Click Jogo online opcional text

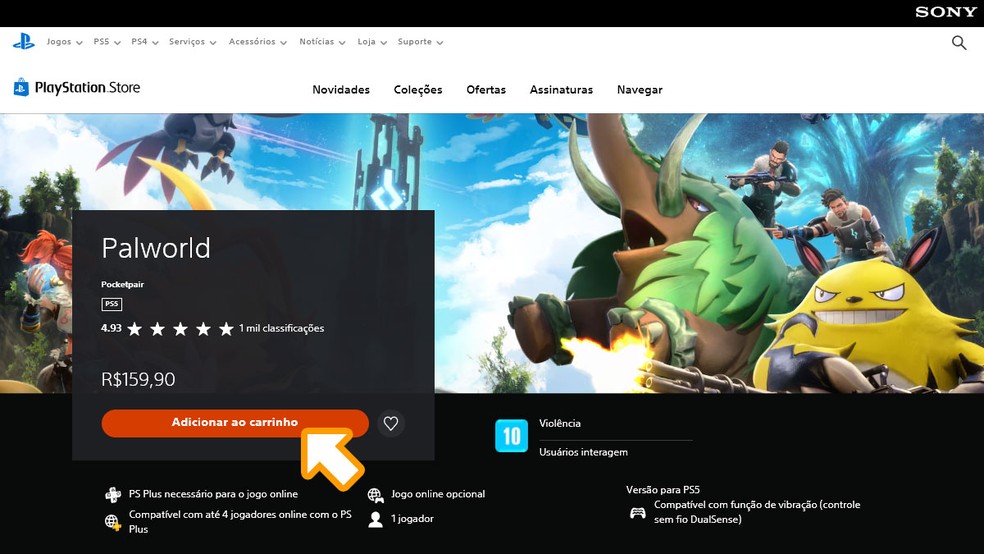pos(438,494)
